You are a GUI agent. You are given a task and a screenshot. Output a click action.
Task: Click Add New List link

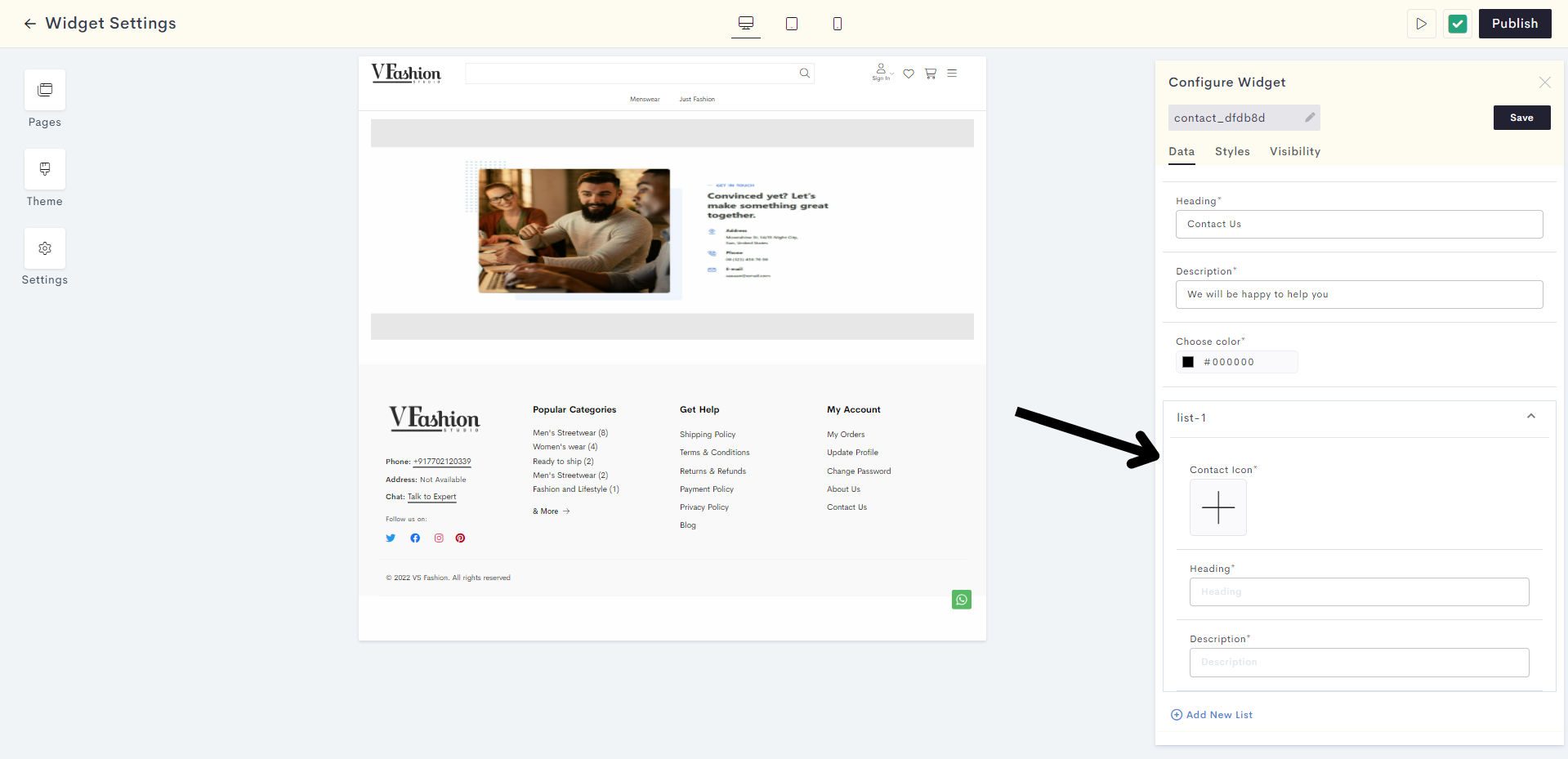[1212, 715]
